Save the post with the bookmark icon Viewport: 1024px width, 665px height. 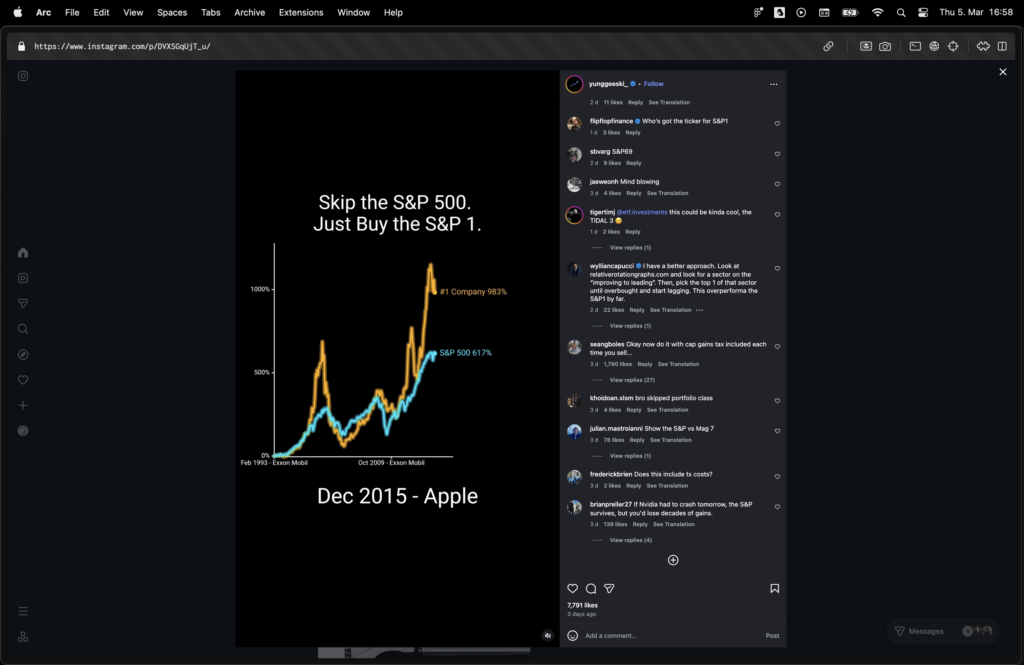775,589
